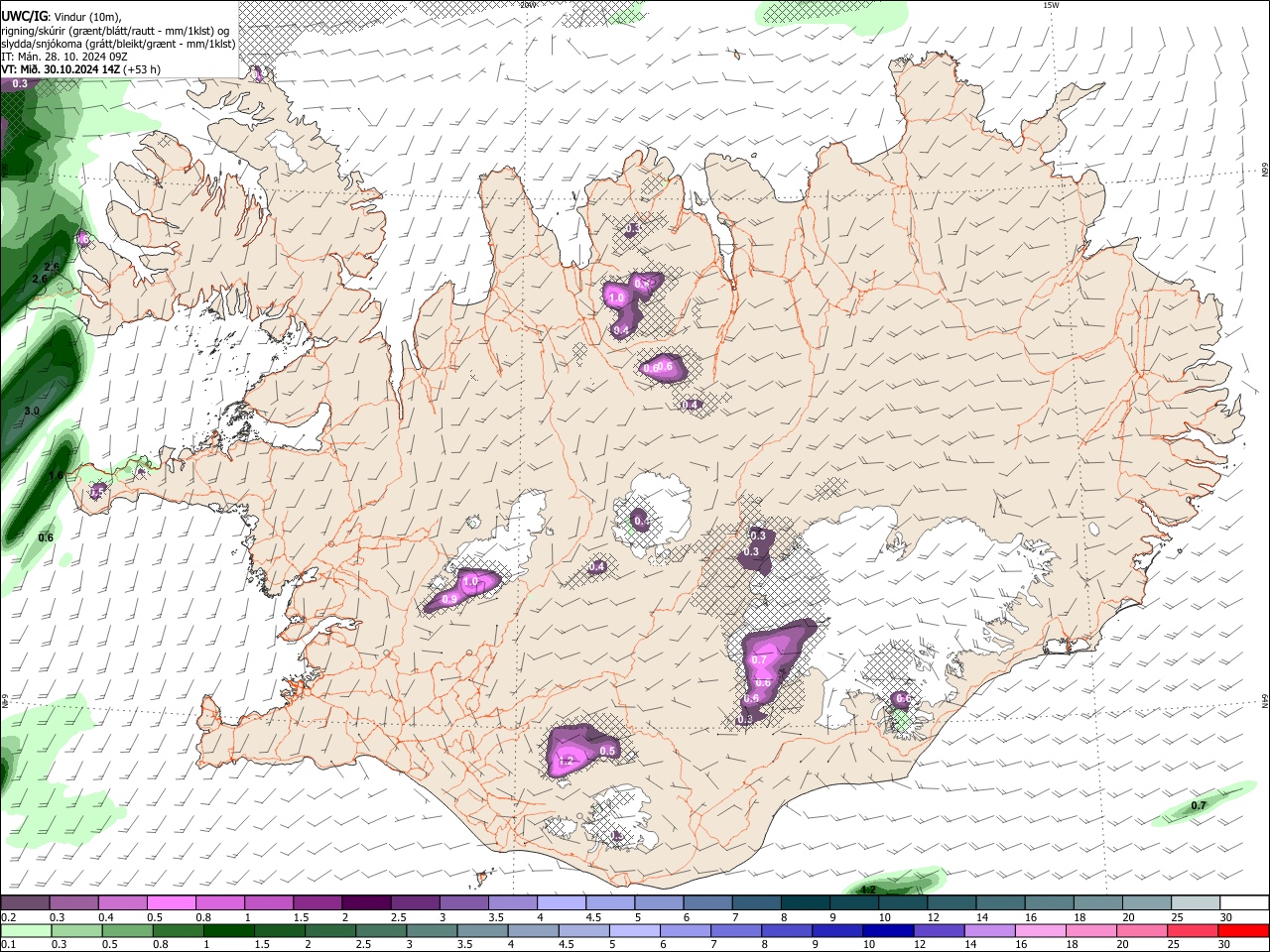Screen dimensions: 1270x952
Task: Select the lilac bottom-row swatch between 14 and 16
Action: [990, 931]
